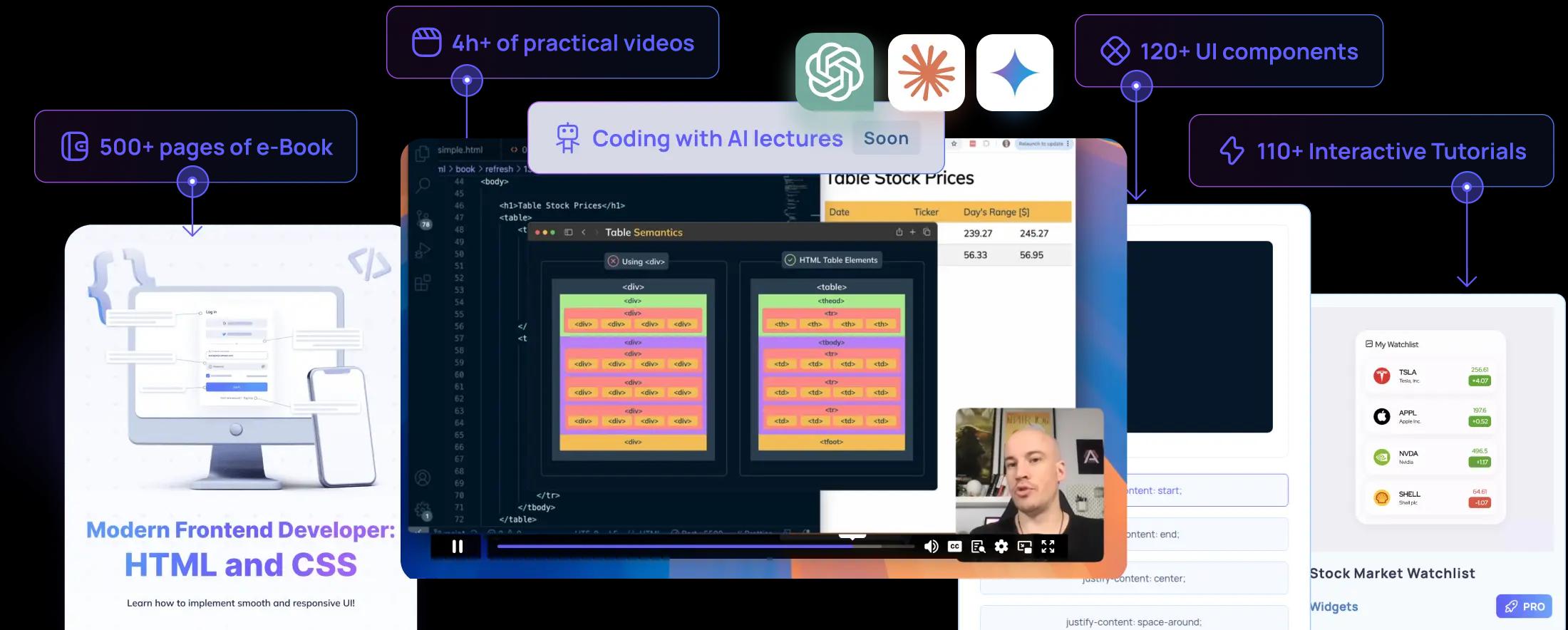Viewport: 1568px width, 630px height.
Task: Click the plus icon in the Table Semantics window
Action: tap(912, 232)
